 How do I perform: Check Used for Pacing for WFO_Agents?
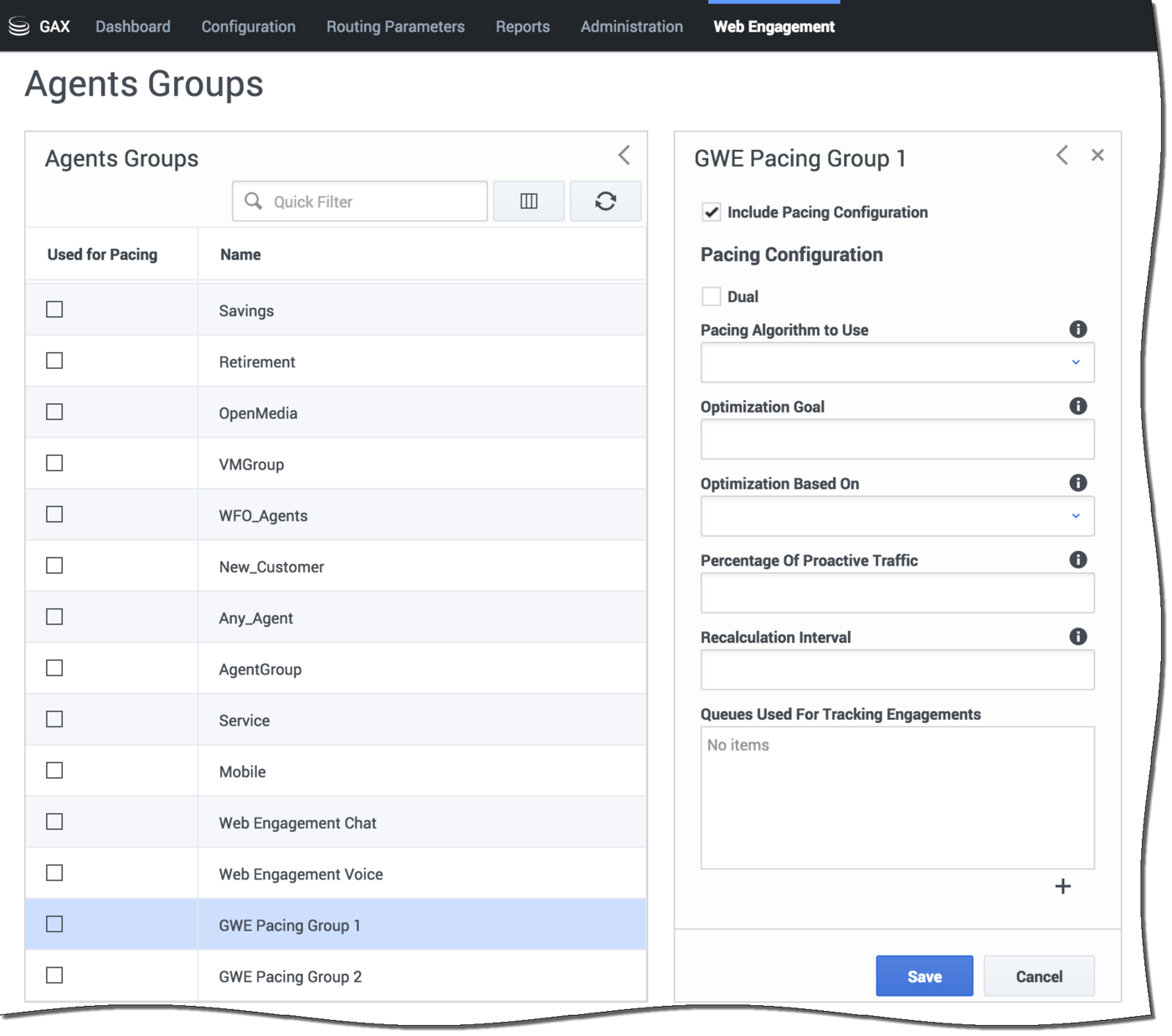click(x=54, y=515)
